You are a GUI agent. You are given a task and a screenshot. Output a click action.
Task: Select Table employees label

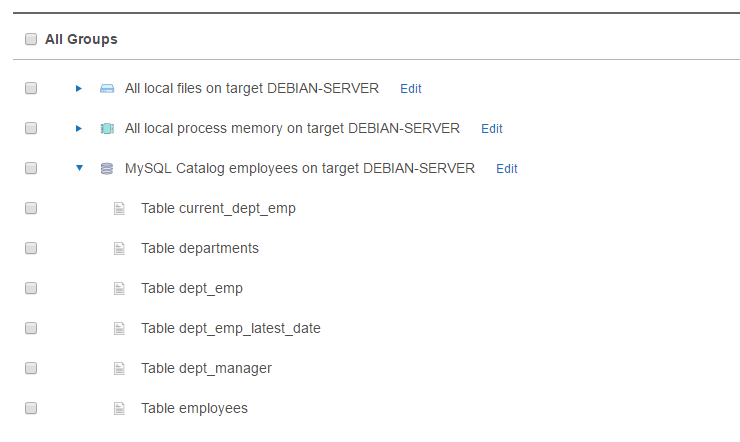click(x=194, y=408)
